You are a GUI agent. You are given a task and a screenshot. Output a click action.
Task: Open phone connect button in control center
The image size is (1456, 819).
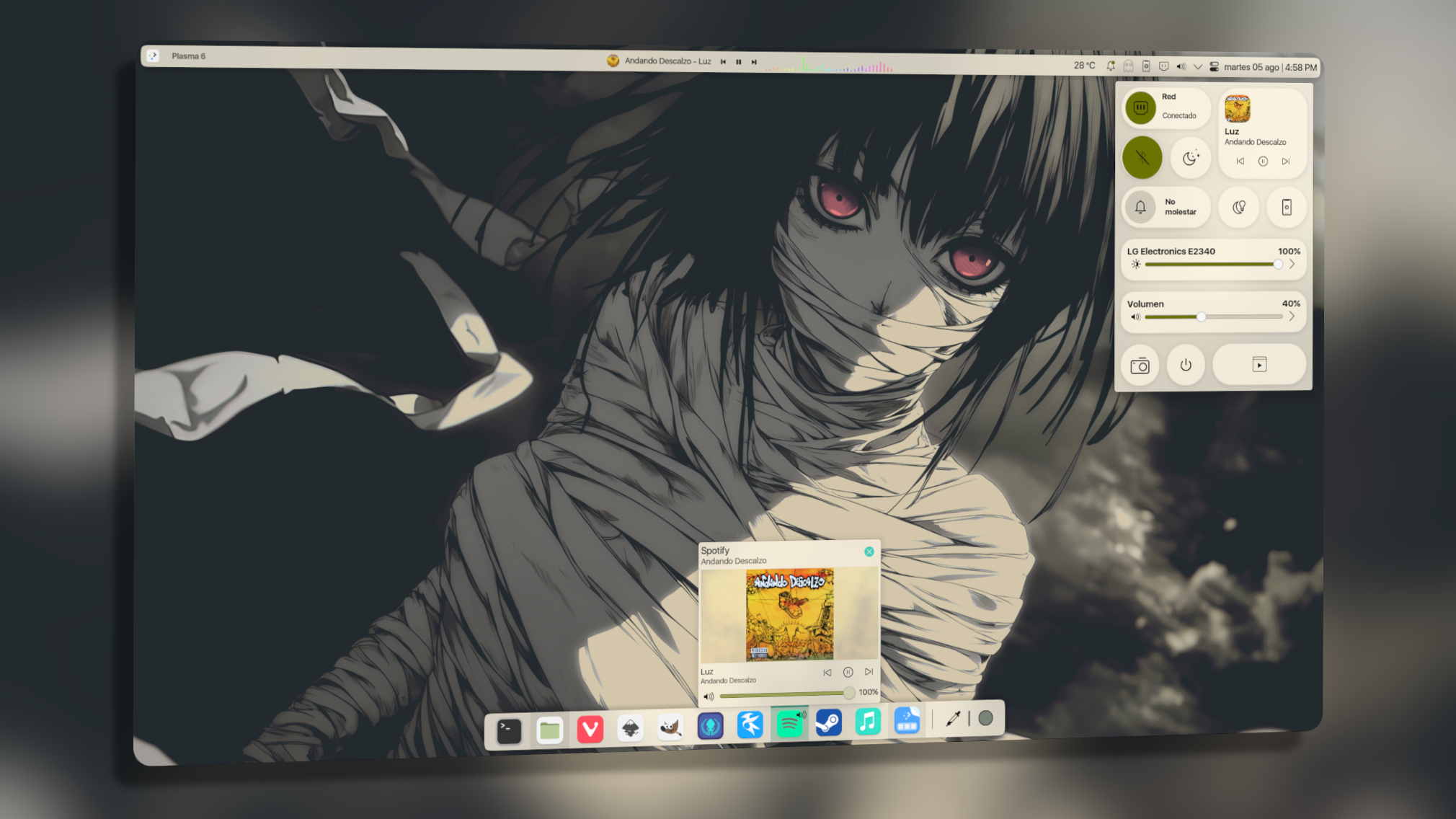tap(1287, 207)
